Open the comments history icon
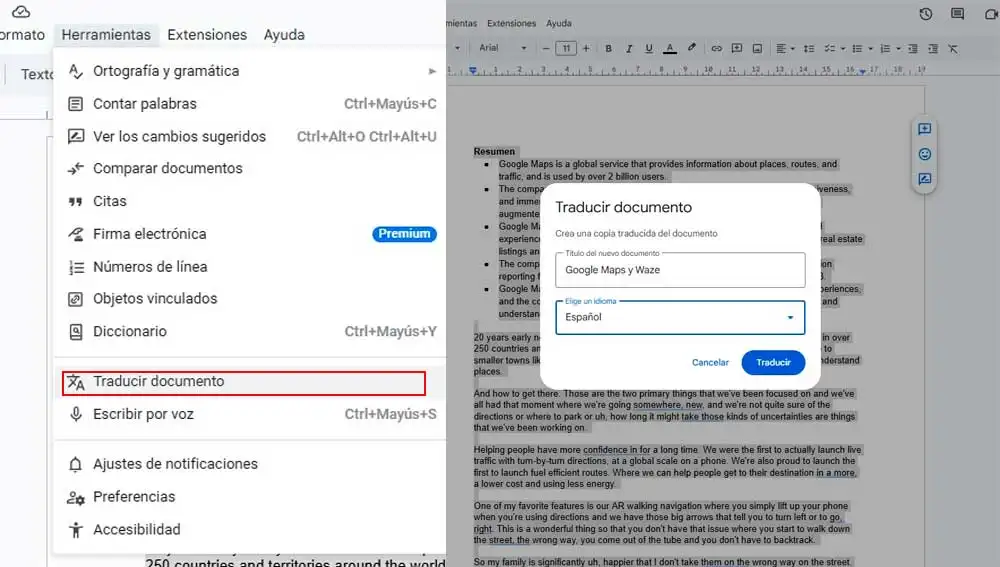The width and height of the screenshot is (1000, 567). click(957, 14)
